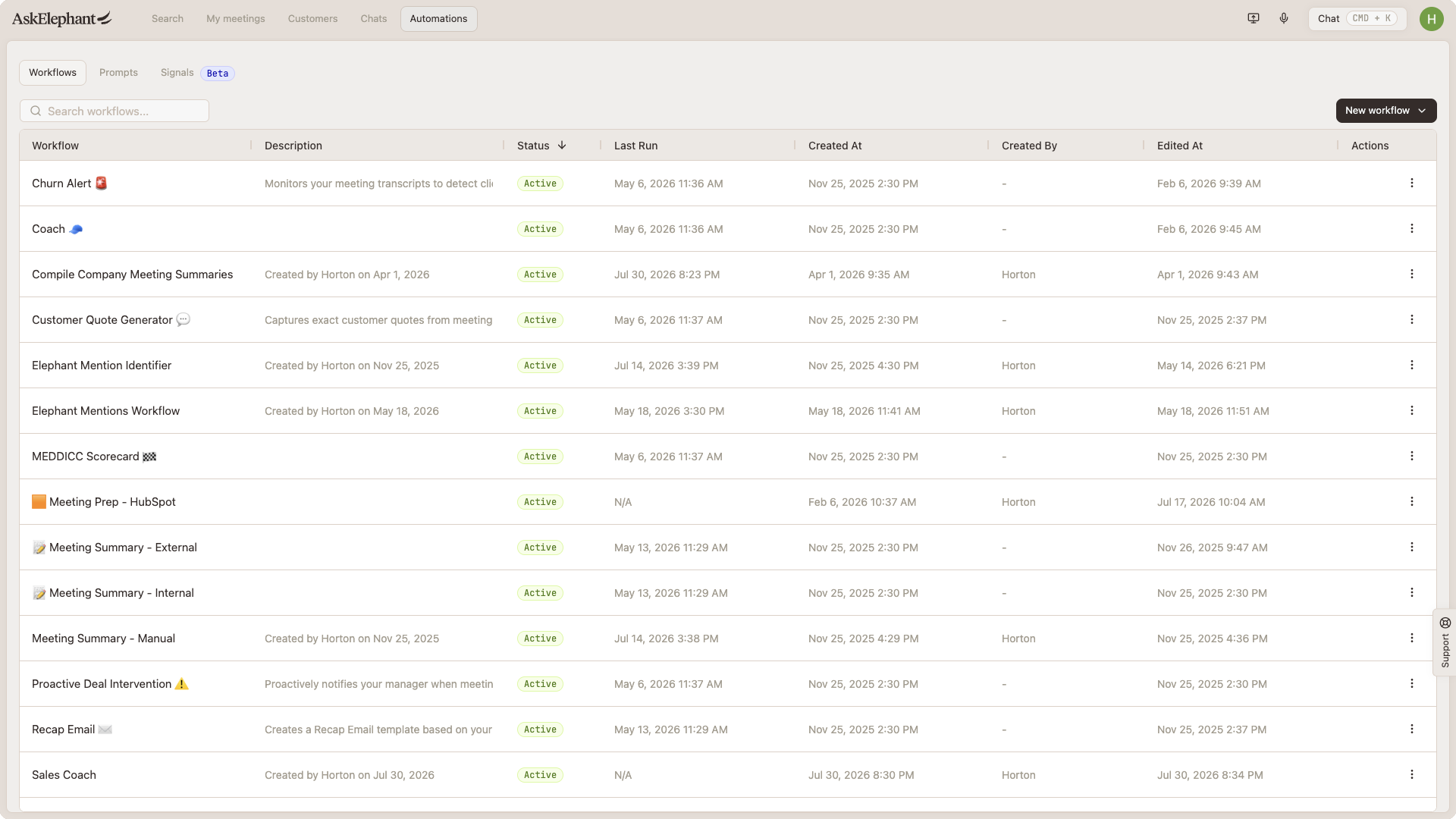Viewport: 1456px width, 819px height.
Task: Click Status column sort arrow
Action: [562, 146]
